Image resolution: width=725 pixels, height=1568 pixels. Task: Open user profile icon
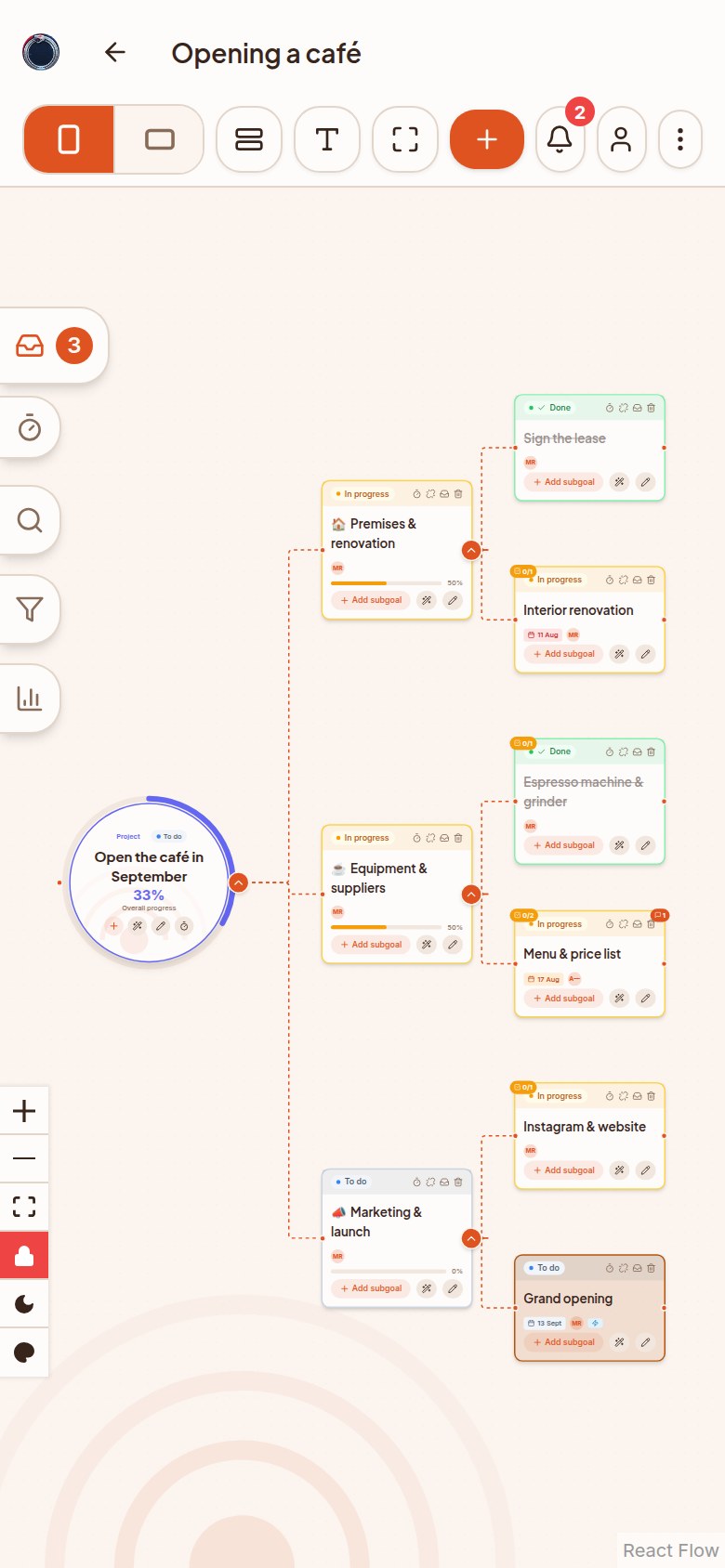click(x=621, y=139)
